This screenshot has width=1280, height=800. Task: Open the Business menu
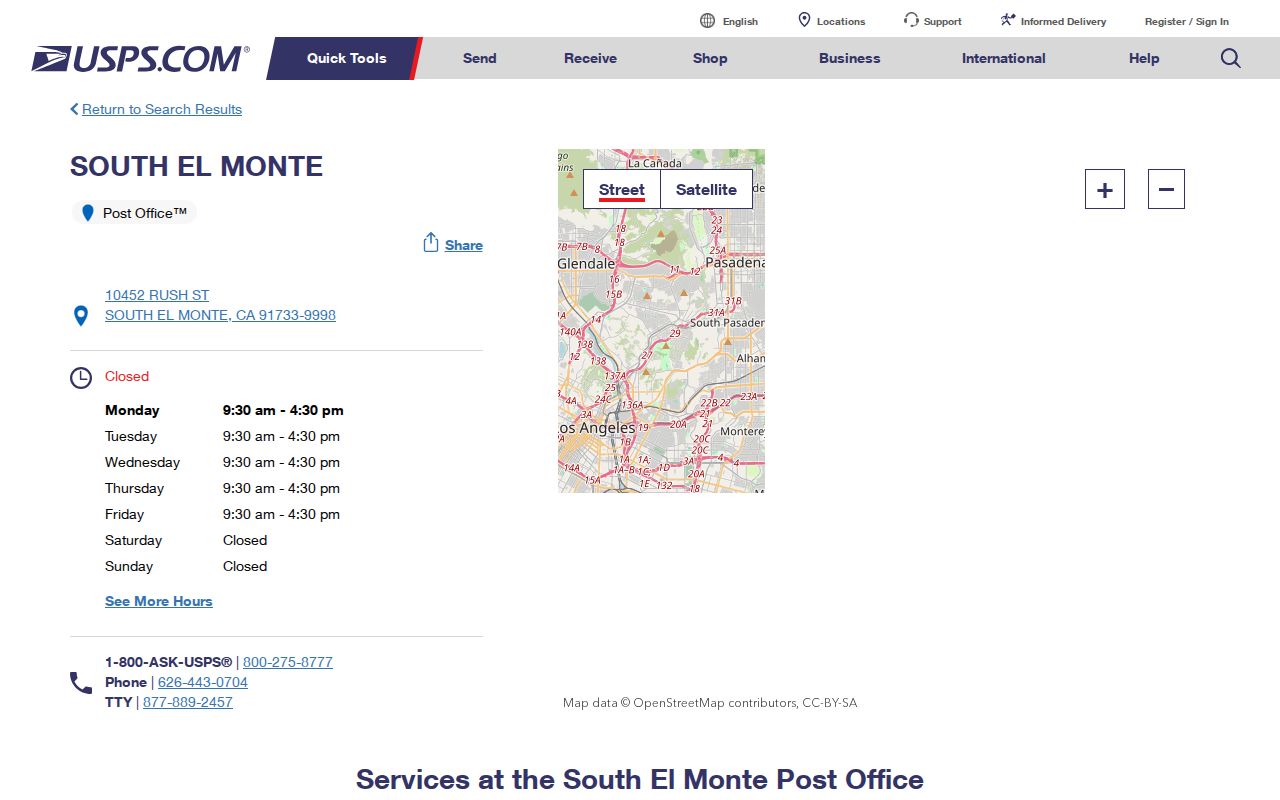coord(849,58)
